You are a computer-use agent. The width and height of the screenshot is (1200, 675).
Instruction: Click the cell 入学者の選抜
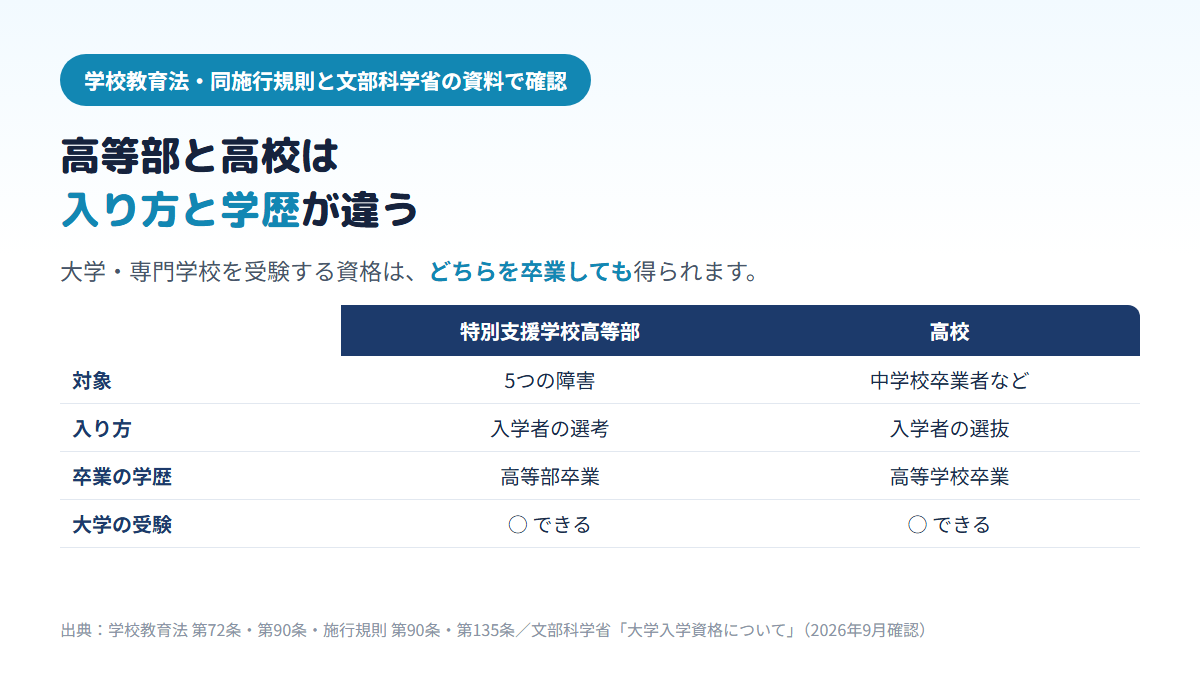(950, 429)
